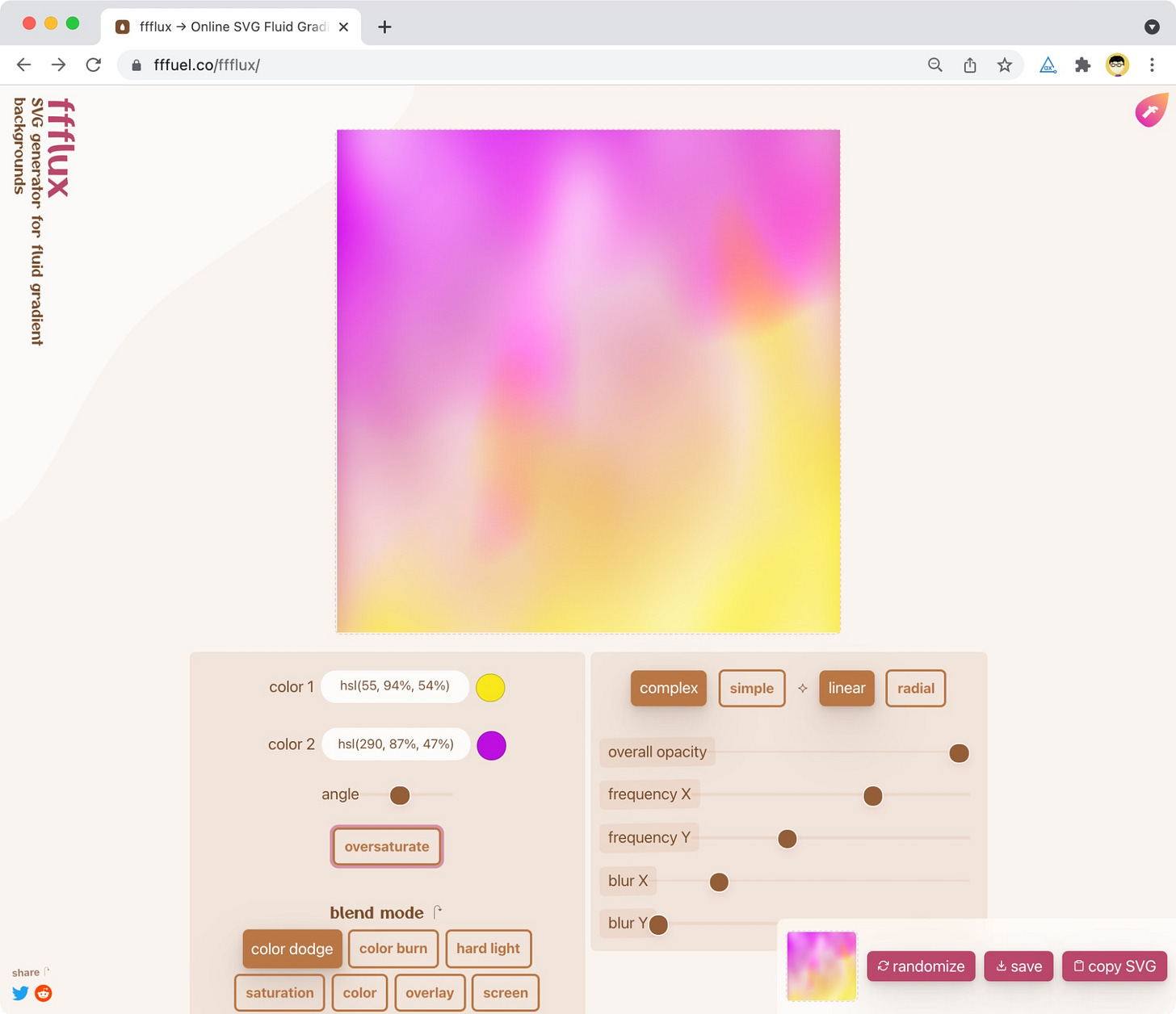Image resolution: width=1176 pixels, height=1014 pixels.
Task: Choose the radial gradient type
Action: coord(916,689)
